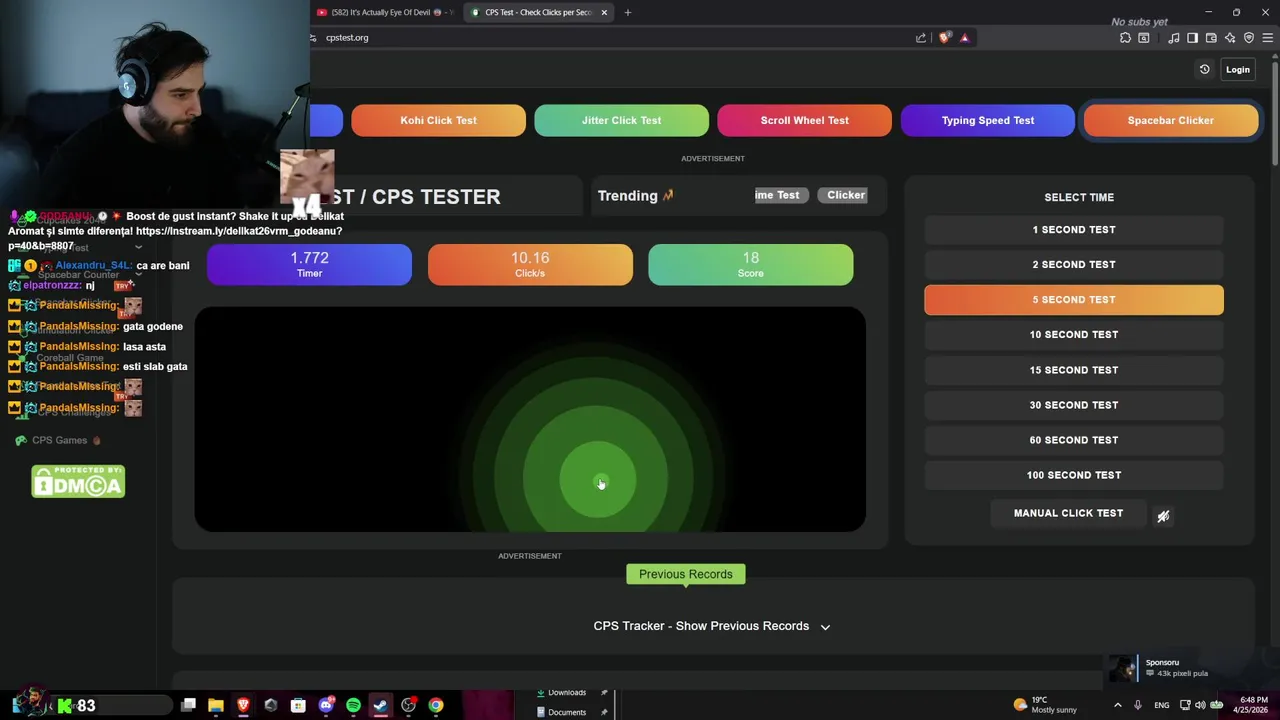
Task: Open Brave Shields lion icon
Action: 945,38
